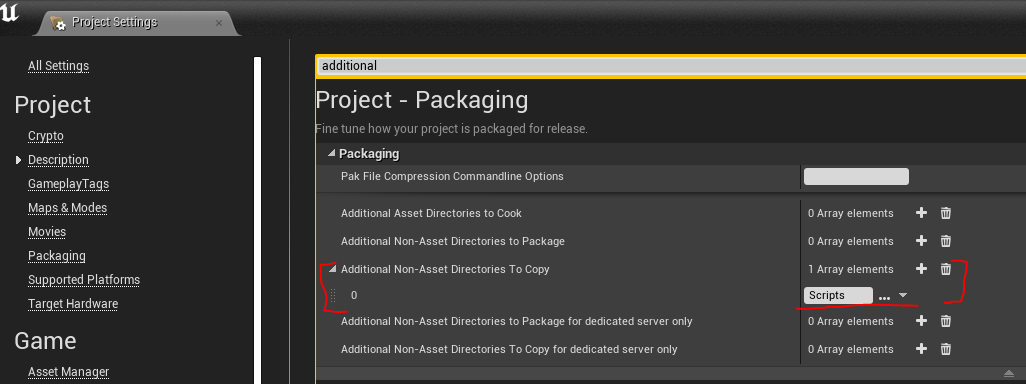Click the search field containing 'additional'
The width and height of the screenshot is (1026, 384).
pos(671,65)
